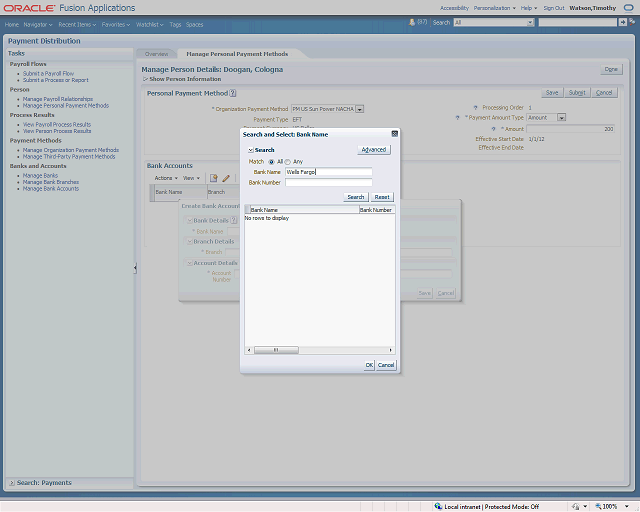
Task: Open Manage Payroll Relationships link
Action: (x=58, y=99)
